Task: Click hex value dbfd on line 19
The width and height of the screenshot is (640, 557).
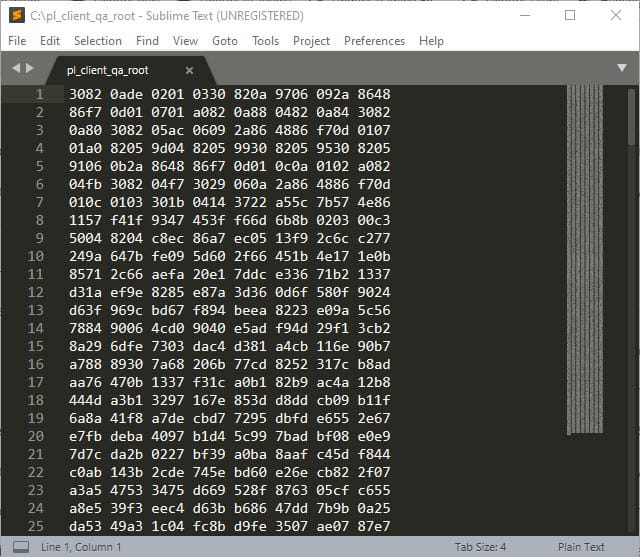Action: pos(291,418)
